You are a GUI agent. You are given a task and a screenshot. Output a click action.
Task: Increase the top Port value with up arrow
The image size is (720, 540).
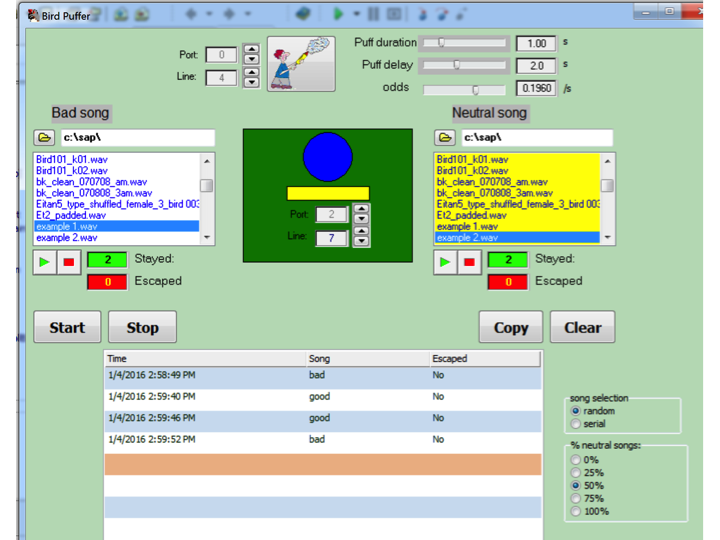[251, 50]
